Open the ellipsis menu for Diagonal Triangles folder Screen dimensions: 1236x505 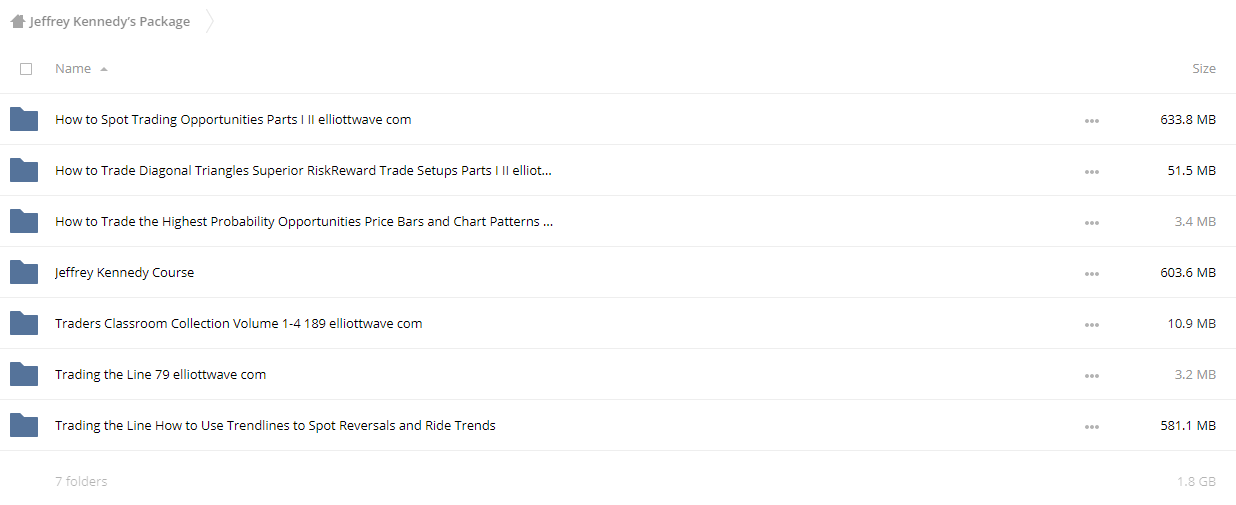pos(1091,172)
